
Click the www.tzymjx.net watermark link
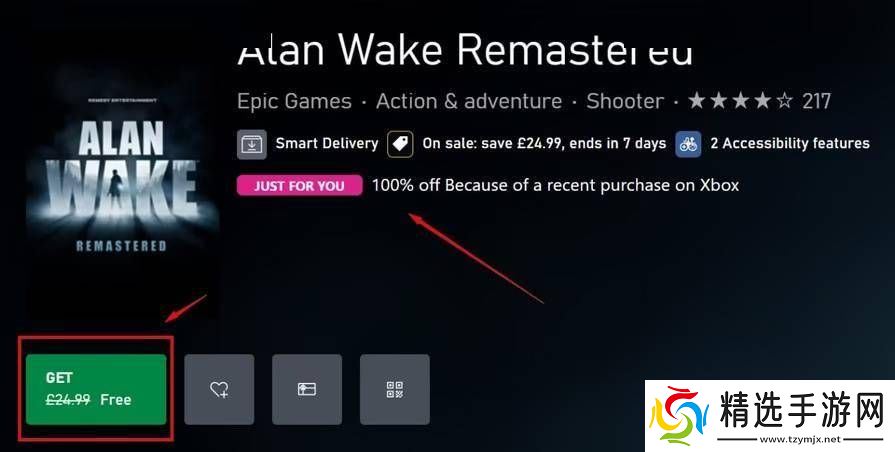800,439
